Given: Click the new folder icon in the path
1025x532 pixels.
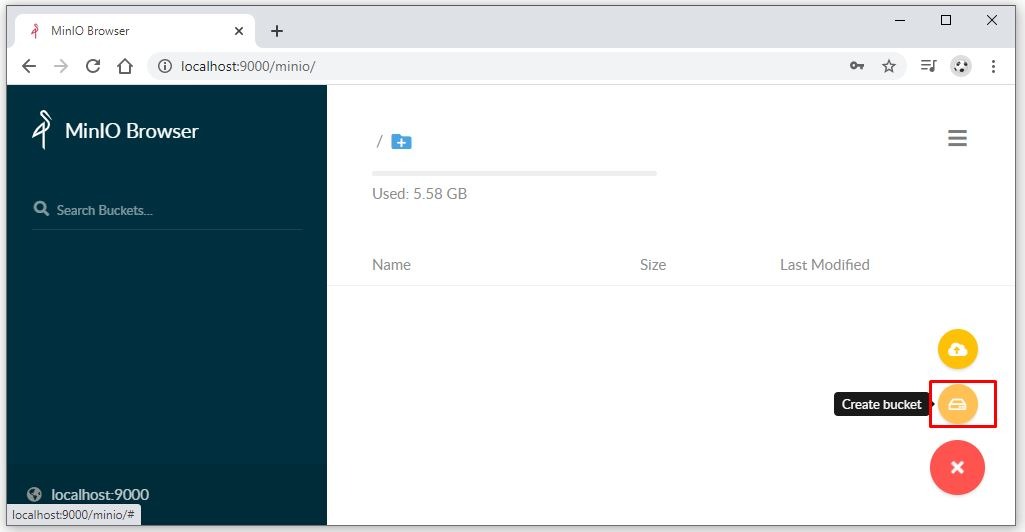Looking at the screenshot, I should tap(401, 142).
